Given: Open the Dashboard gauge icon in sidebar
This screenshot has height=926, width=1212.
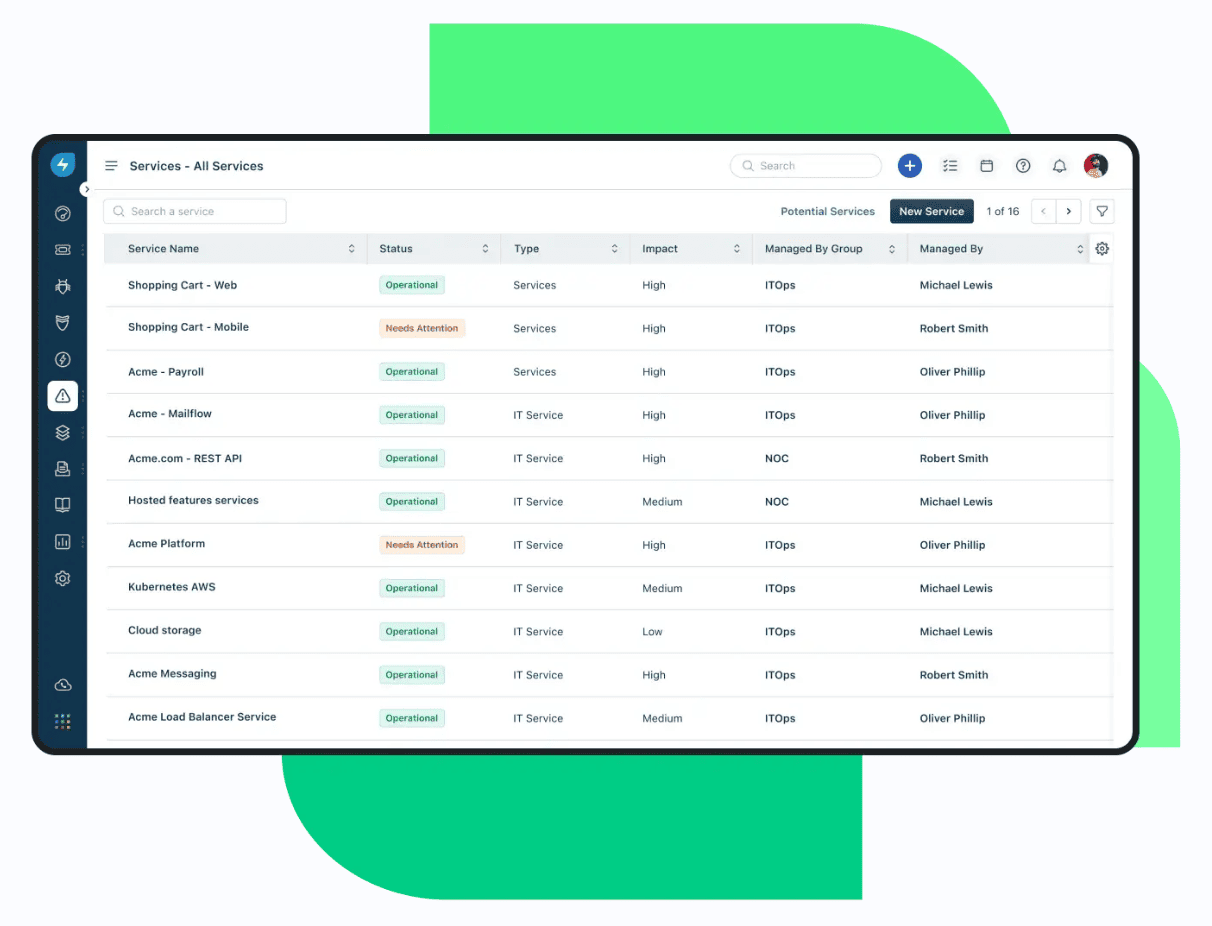Looking at the screenshot, I should (x=63, y=213).
